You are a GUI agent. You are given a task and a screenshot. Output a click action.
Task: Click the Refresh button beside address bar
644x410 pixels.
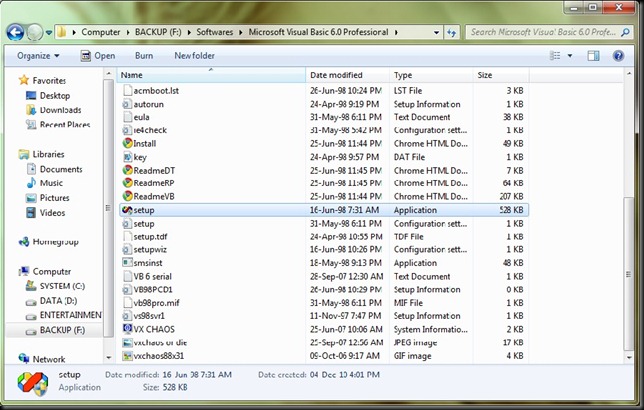[x=451, y=32]
